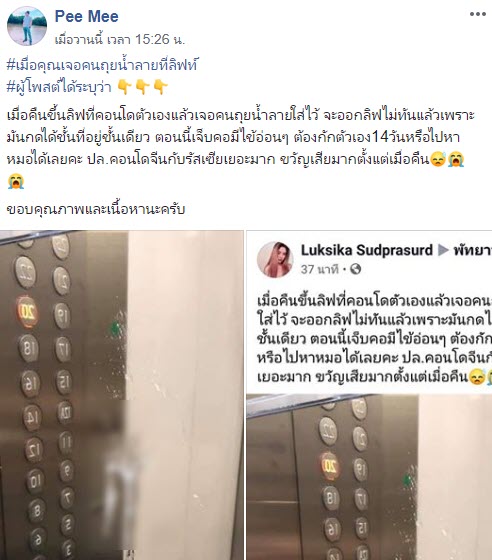Open the three-dot post options menu
492x560 pixels.
point(478,14)
